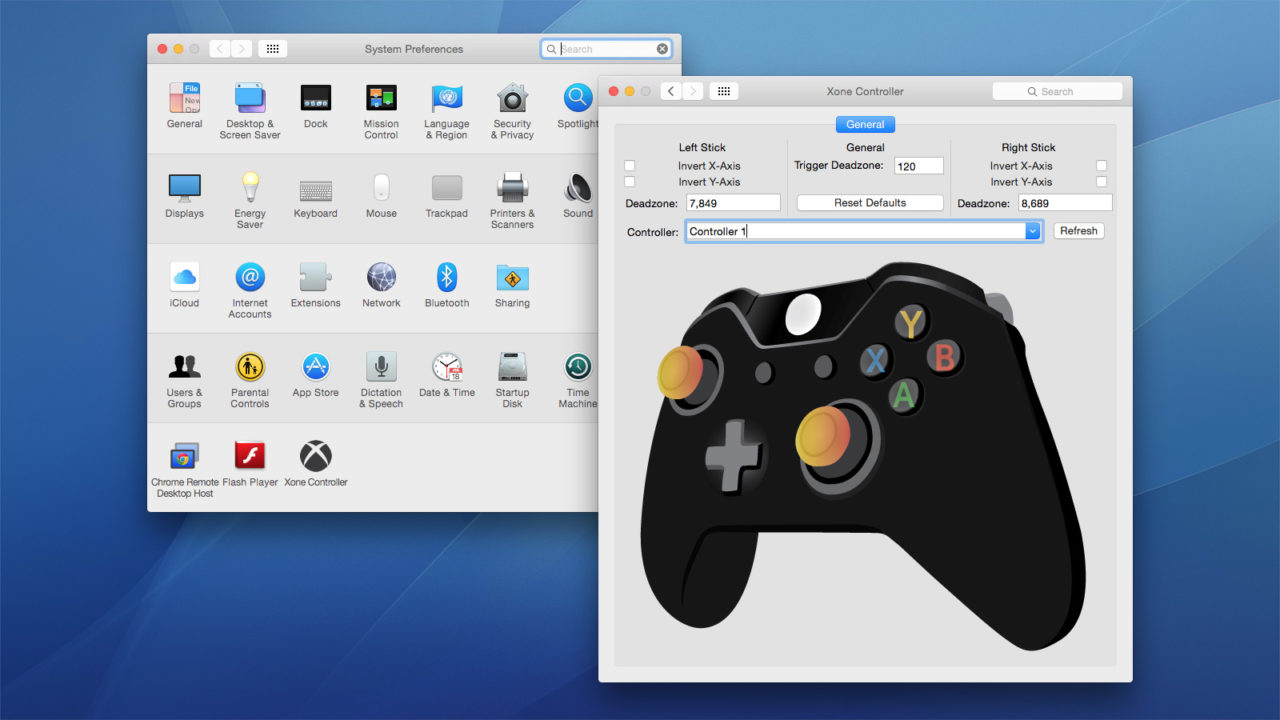Toggle Invert Y-Axis on the Left Stick
Image resolution: width=1280 pixels, height=720 pixels.
tap(628, 181)
